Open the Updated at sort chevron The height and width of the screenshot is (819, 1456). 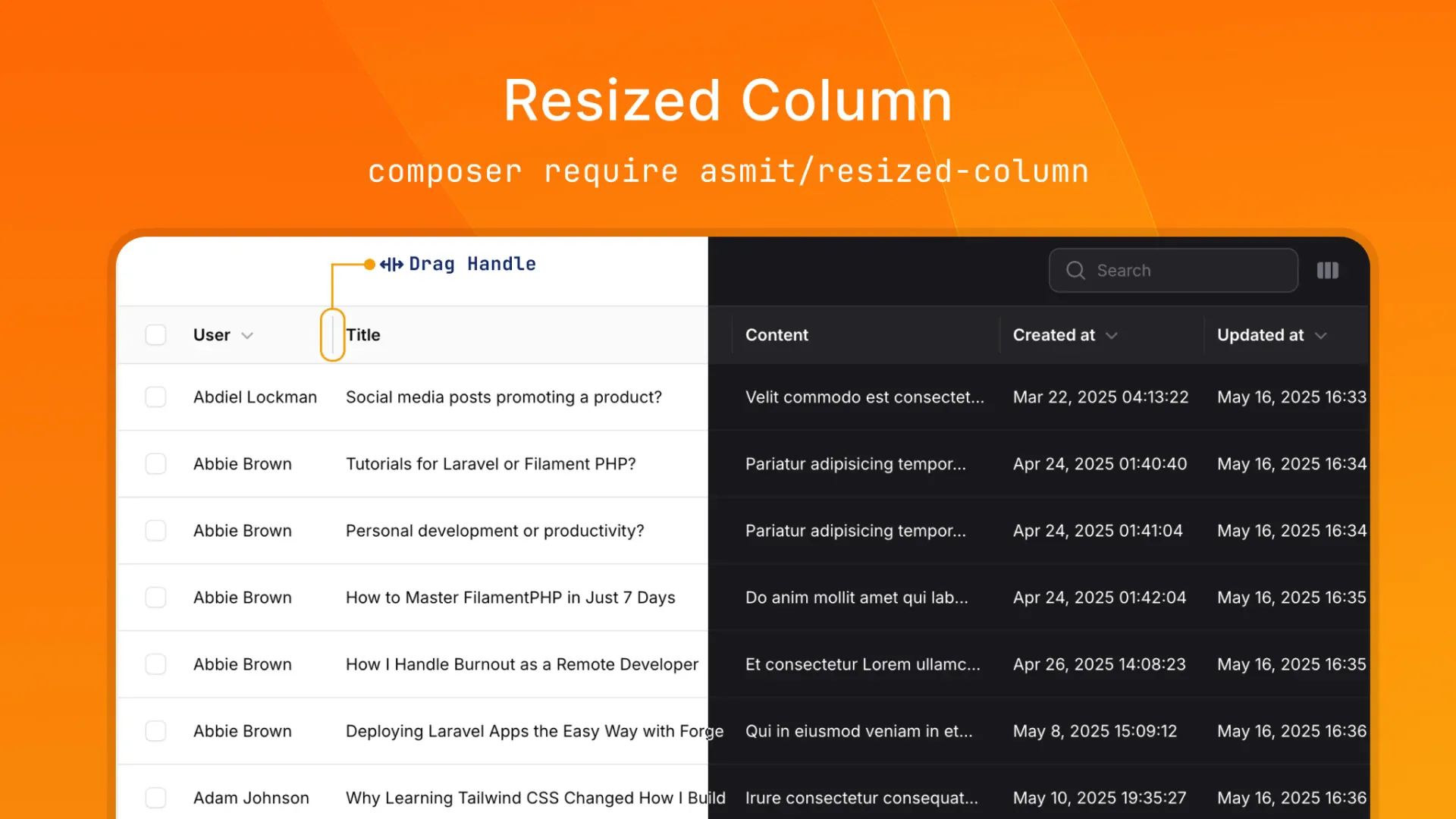(1321, 334)
